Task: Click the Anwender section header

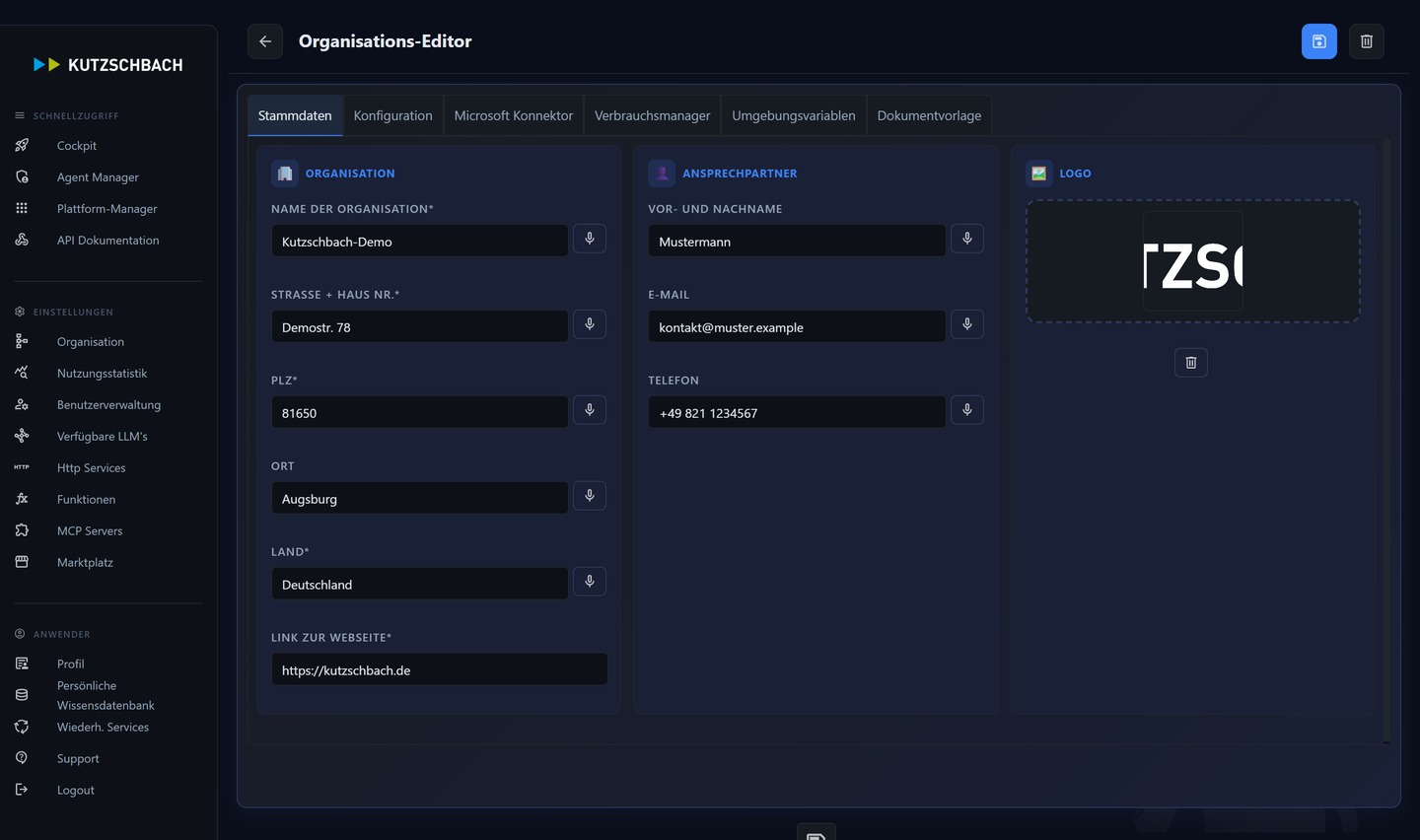Action: click(61, 635)
